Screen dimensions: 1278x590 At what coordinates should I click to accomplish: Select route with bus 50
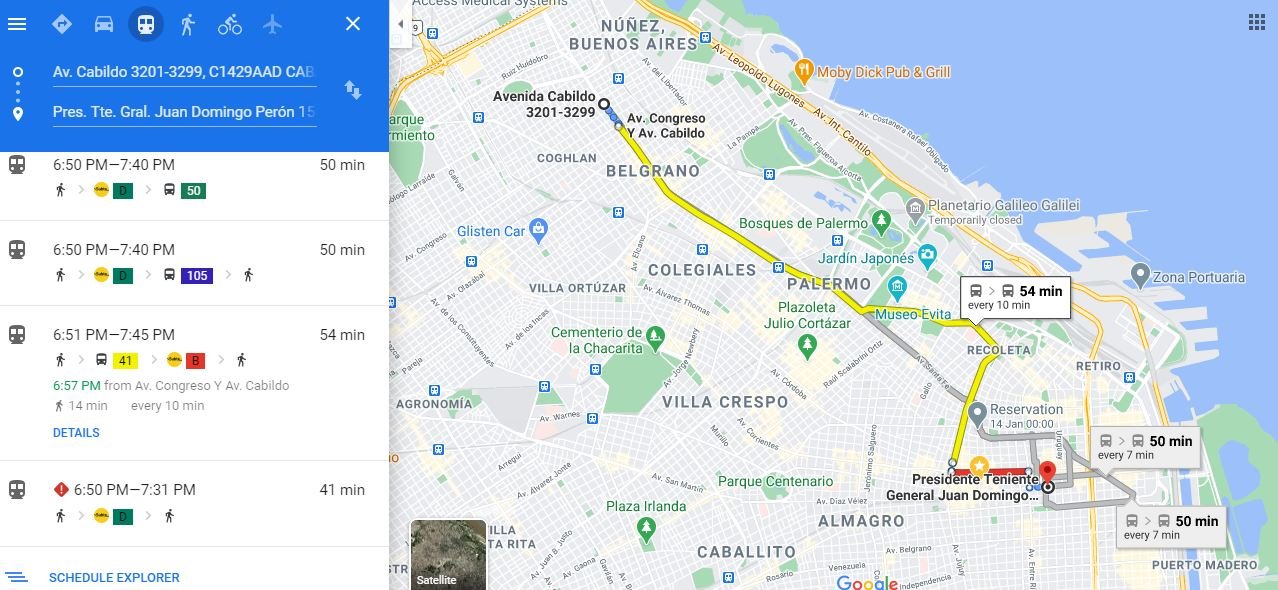point(194,178)
